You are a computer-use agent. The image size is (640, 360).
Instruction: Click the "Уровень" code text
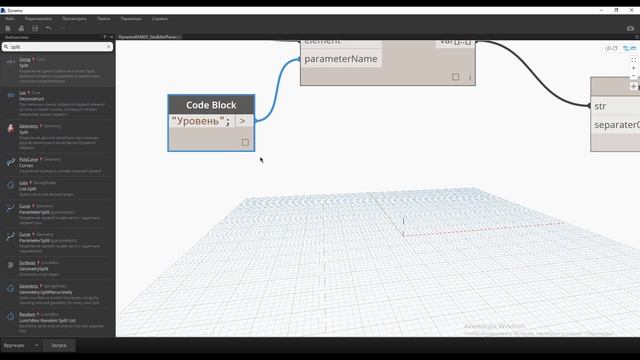pos(201,121)
